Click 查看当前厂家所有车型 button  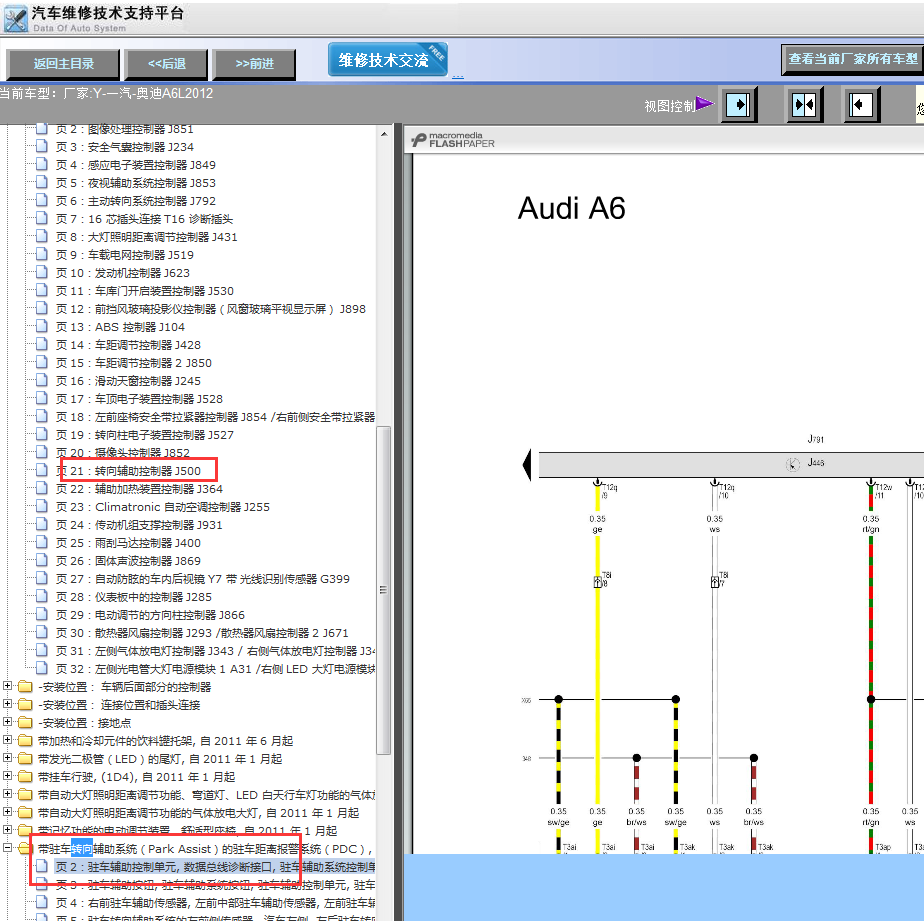[x=852, y=59]
